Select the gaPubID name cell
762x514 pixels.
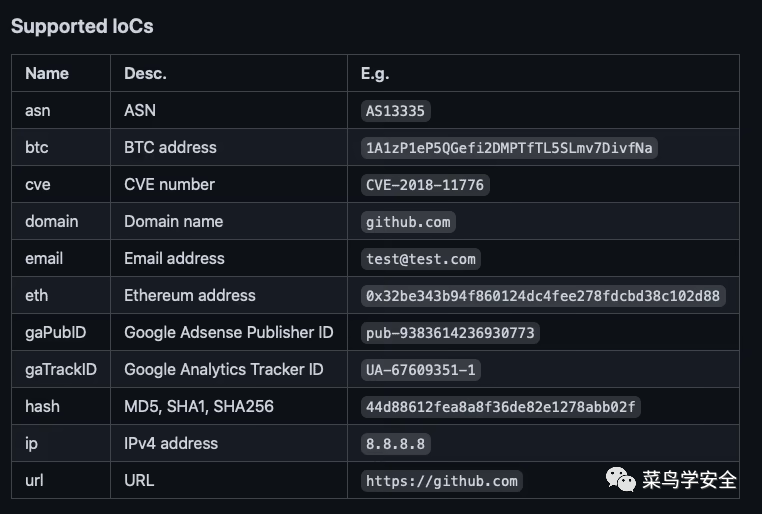point(55,332)
